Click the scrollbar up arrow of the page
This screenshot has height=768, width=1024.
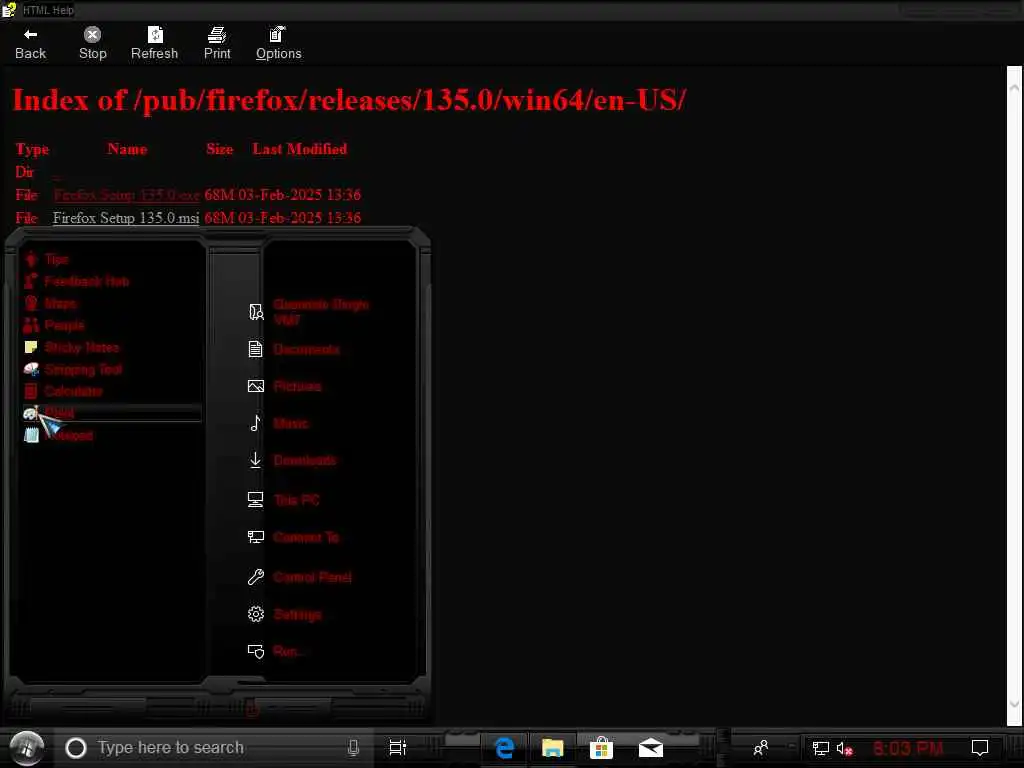click(1014, 86)
